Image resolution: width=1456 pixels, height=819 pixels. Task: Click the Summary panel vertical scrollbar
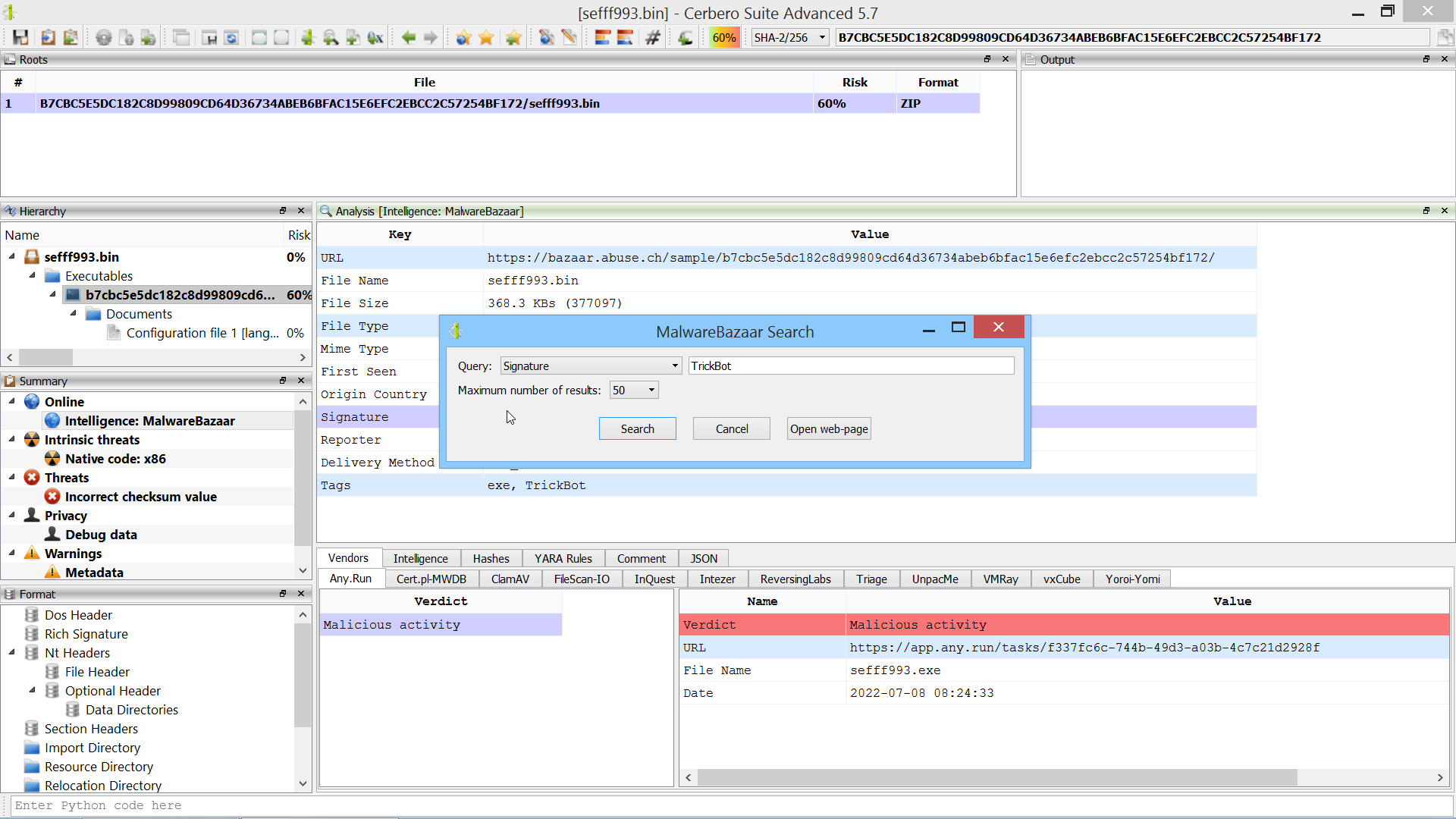tap(303, 486)
